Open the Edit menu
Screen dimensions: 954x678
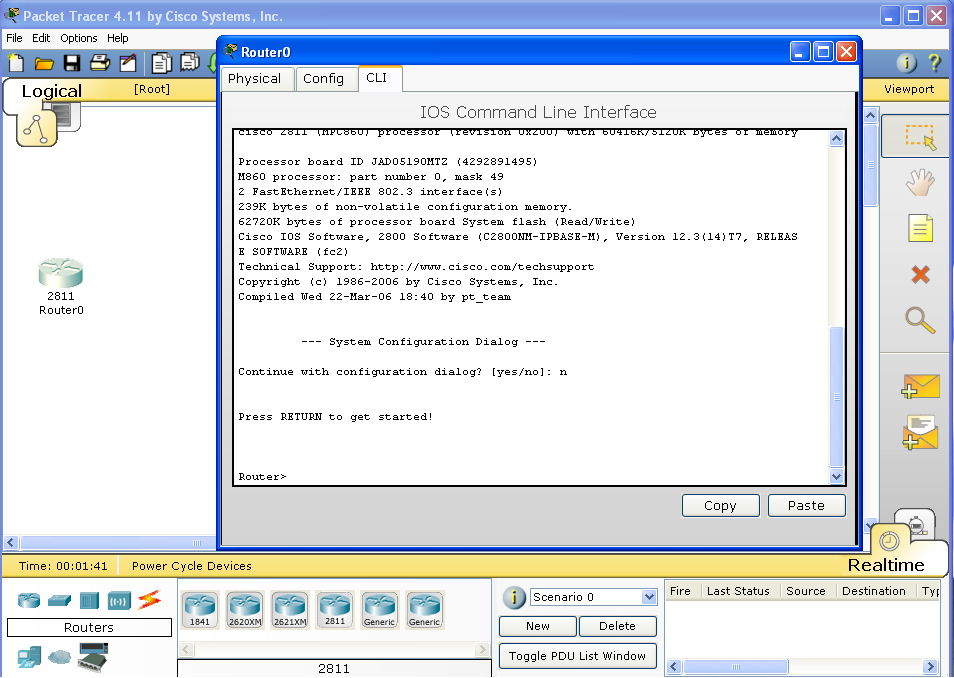tap(41, 38)
